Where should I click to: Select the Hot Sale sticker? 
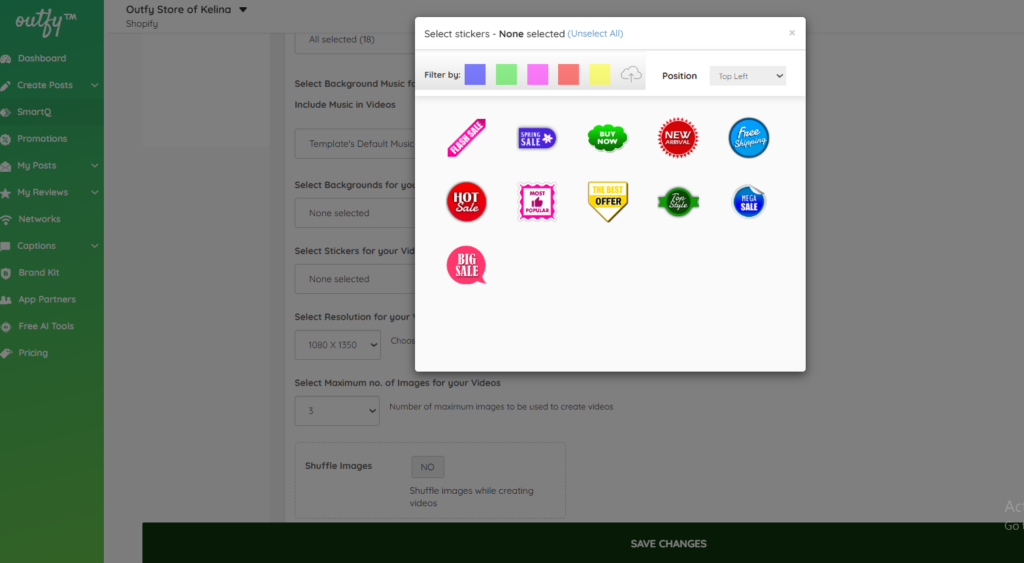click(x=466, y=202)
